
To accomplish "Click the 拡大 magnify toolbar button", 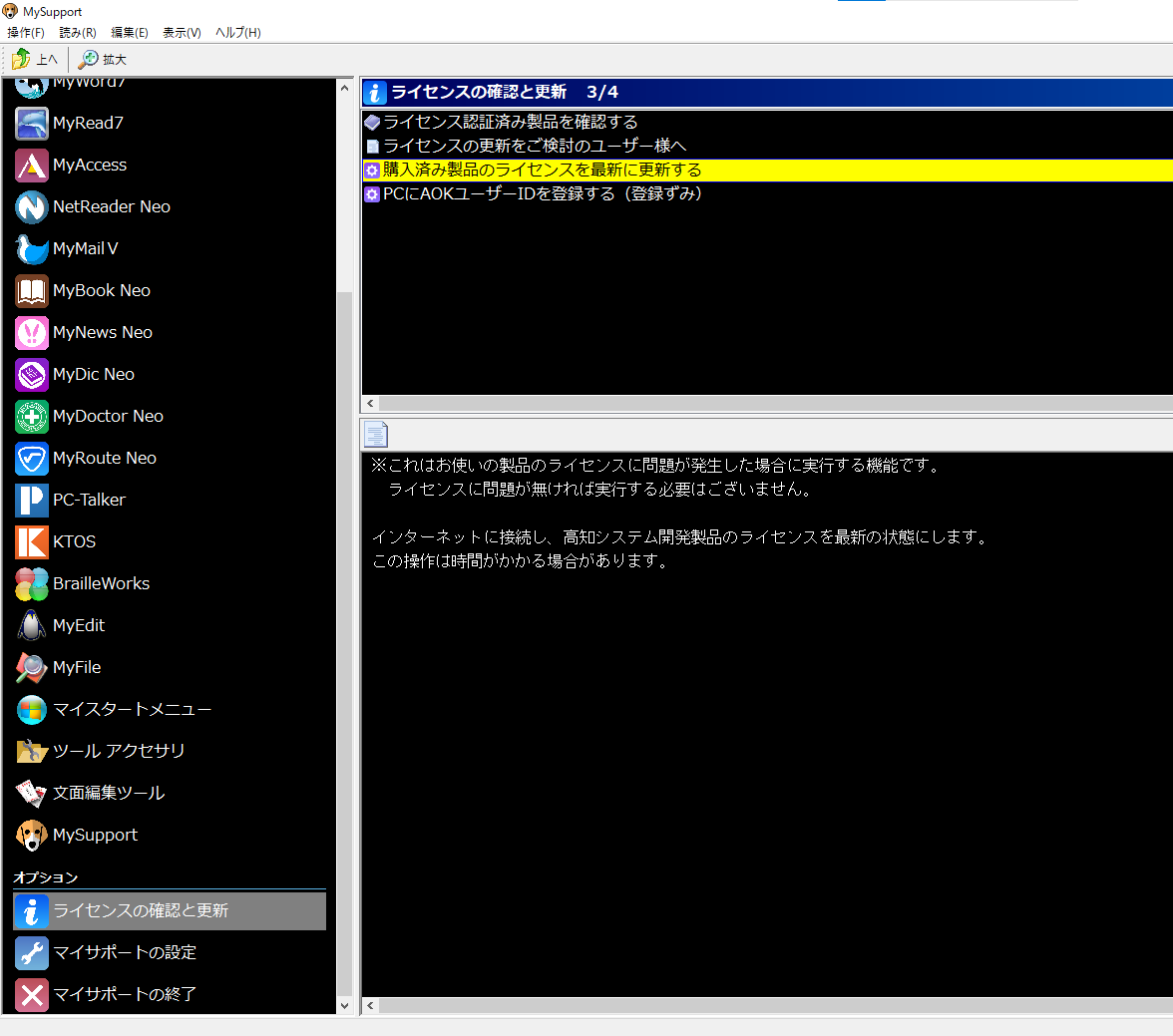I will [x=103, y=60].
